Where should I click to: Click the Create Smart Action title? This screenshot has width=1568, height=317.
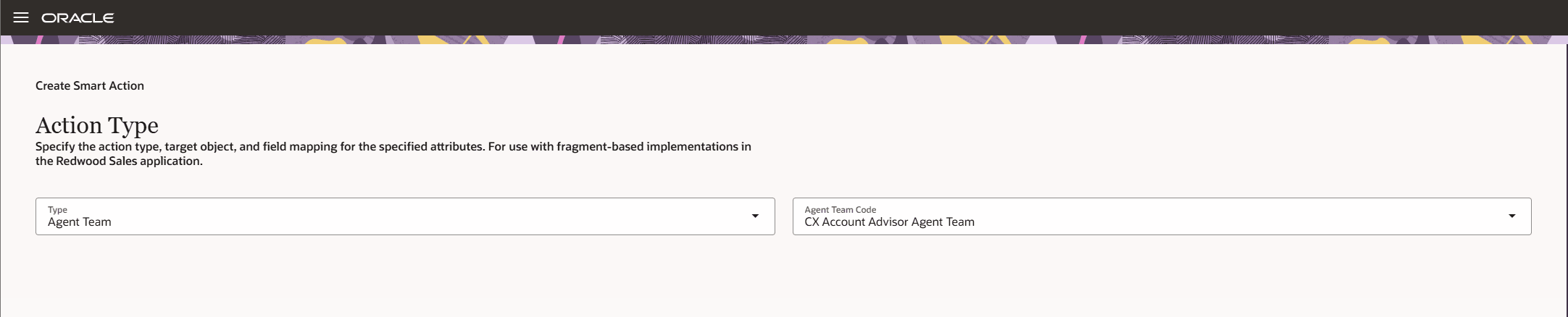[x=90, y=85]
